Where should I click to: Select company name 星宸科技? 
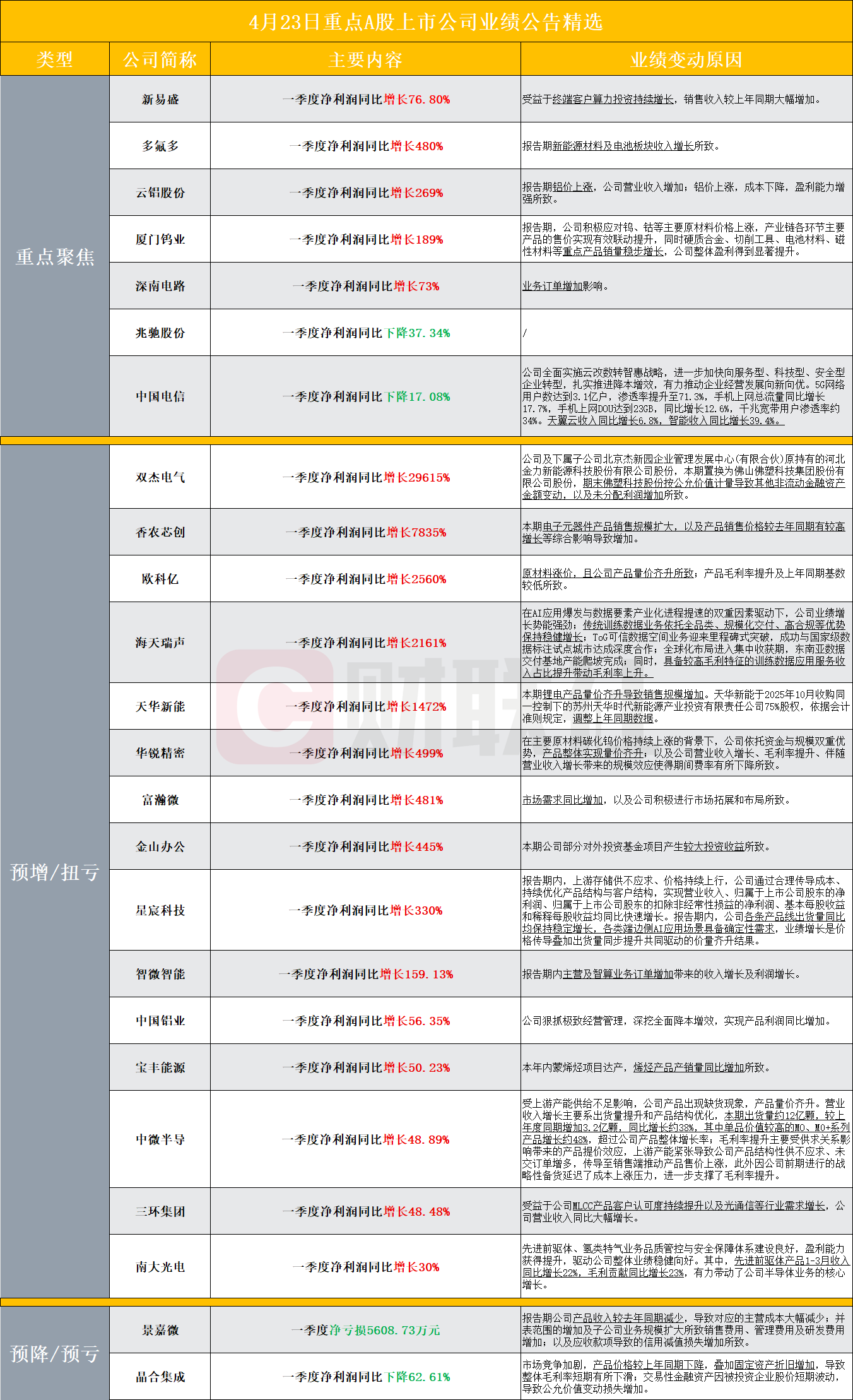coord(160,910)
